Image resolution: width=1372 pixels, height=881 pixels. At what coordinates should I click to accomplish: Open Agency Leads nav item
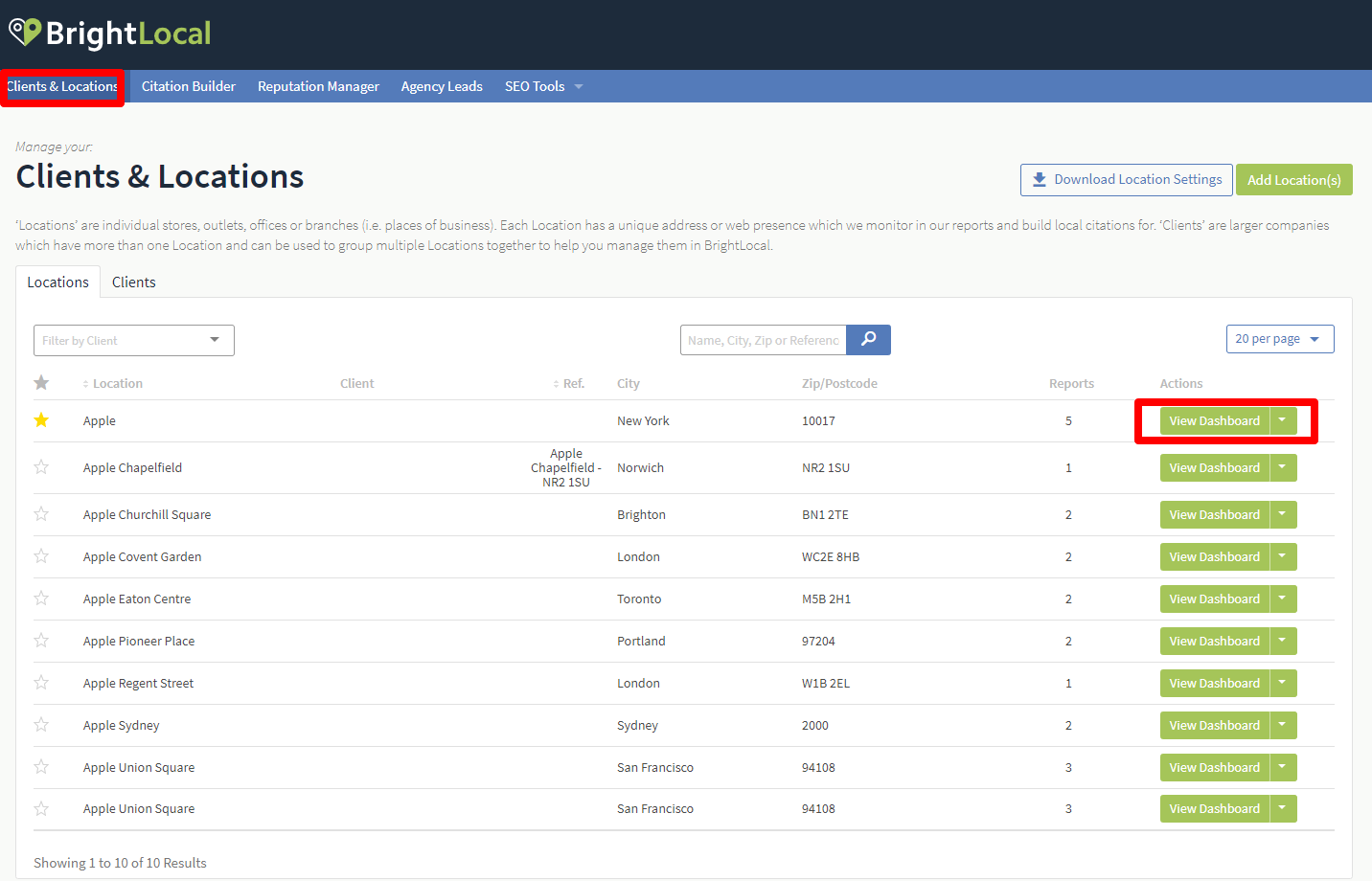[x=442, y=86]
